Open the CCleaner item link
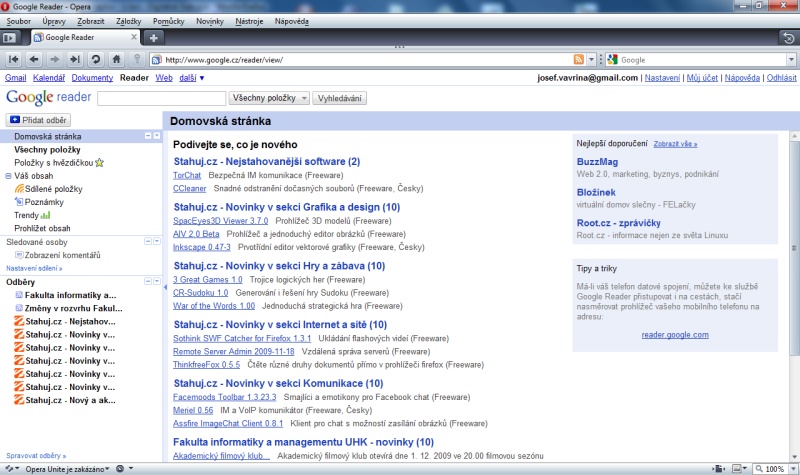The width and height of the screenshot is (800, 475). (189, 188)
